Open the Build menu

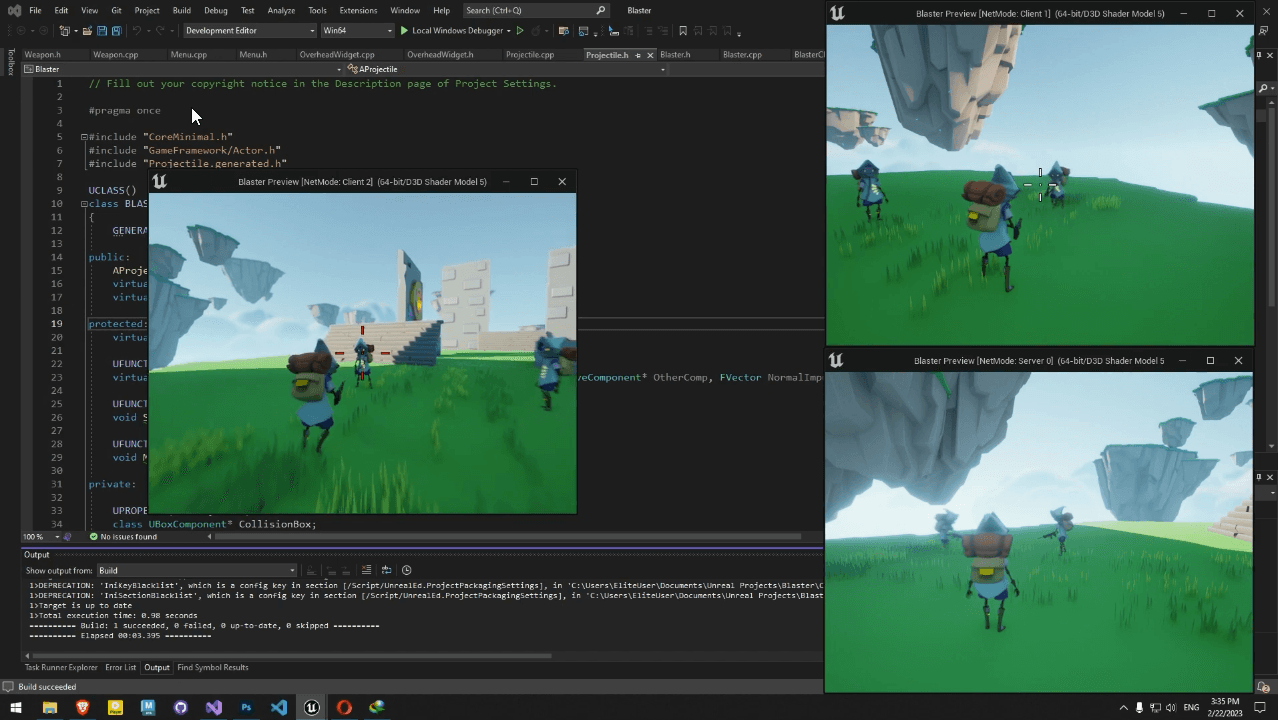(x=181, y=10)
